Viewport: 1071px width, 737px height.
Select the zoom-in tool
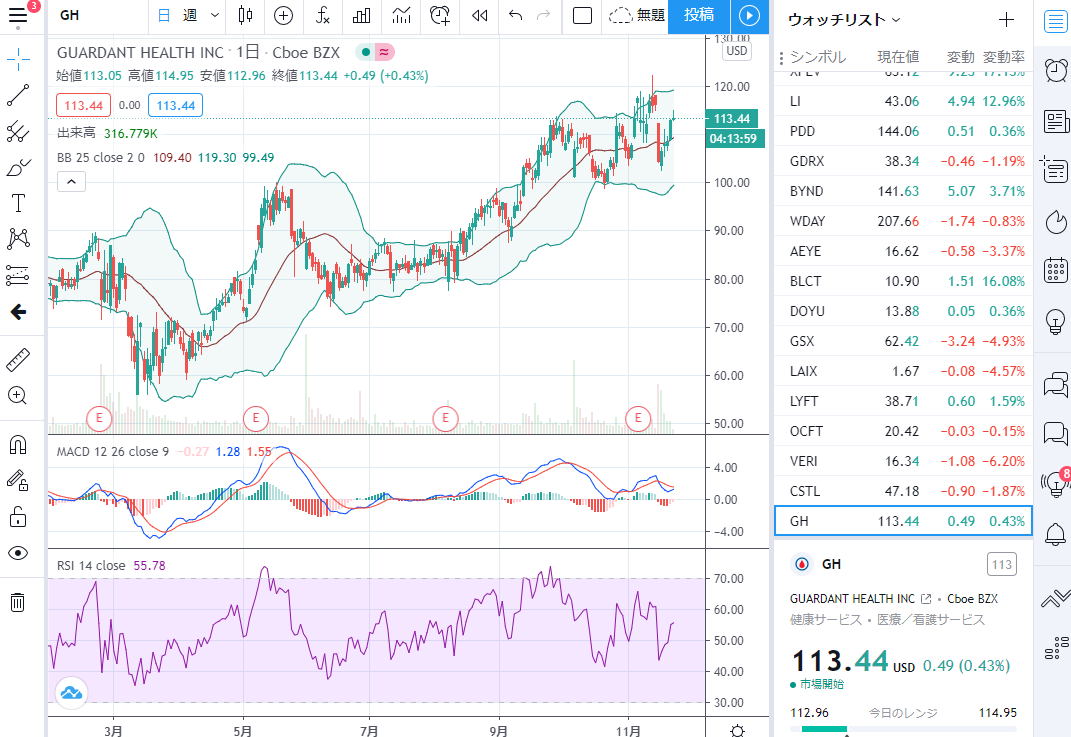click(x=18, y=395)
